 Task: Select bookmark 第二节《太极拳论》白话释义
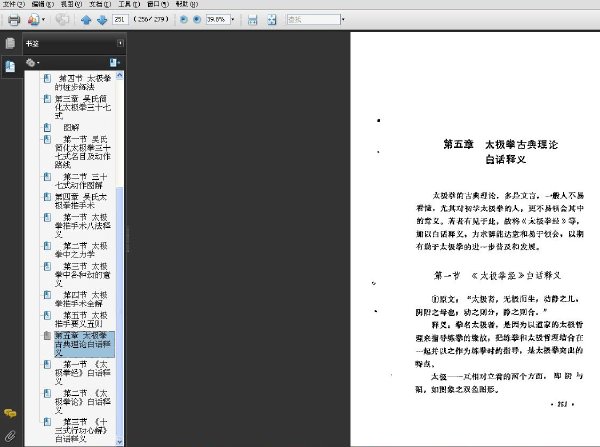point(83,401)
